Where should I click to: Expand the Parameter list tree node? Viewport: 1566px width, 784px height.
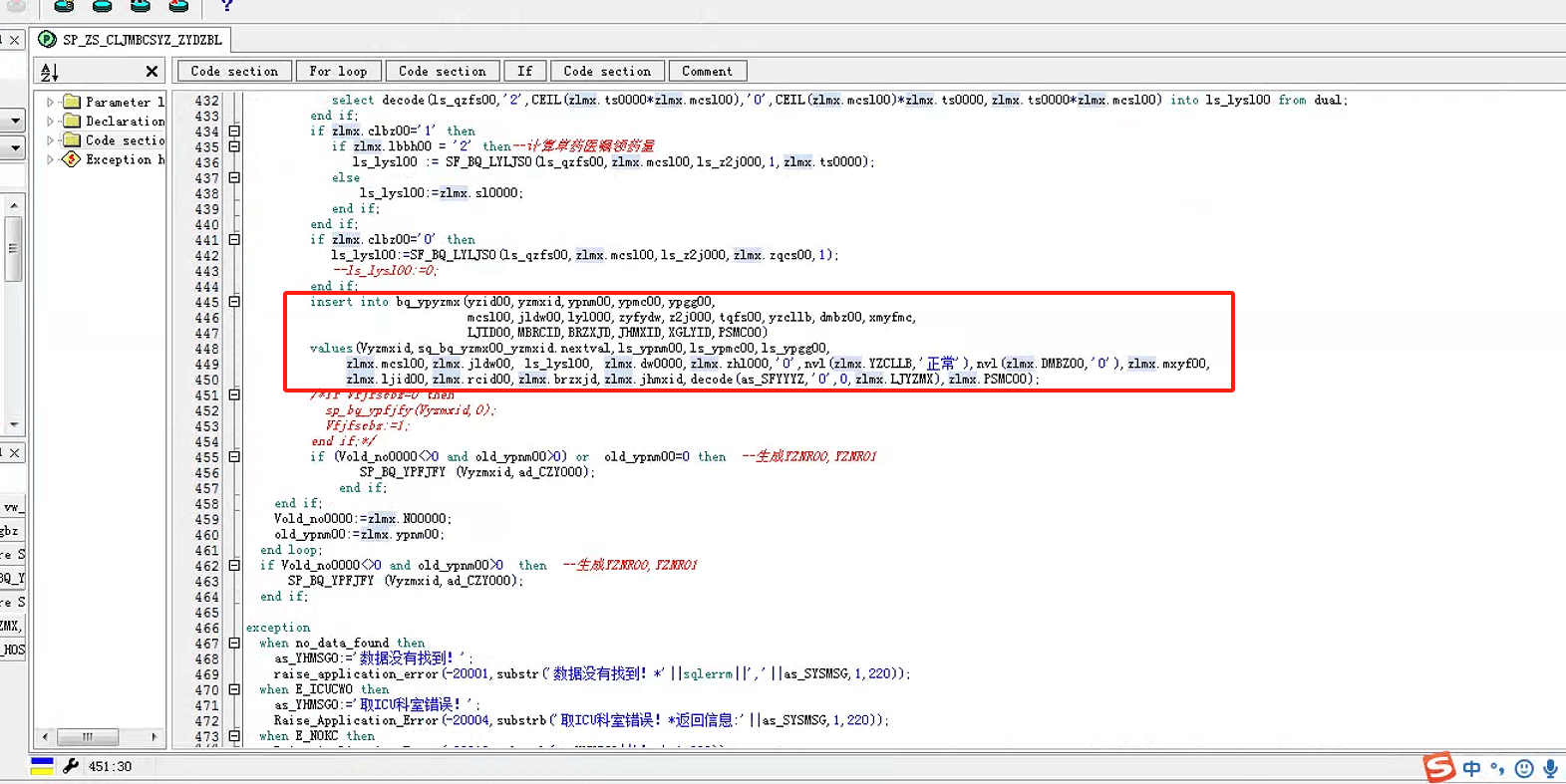pyautogui.click(x=50, y=102)
